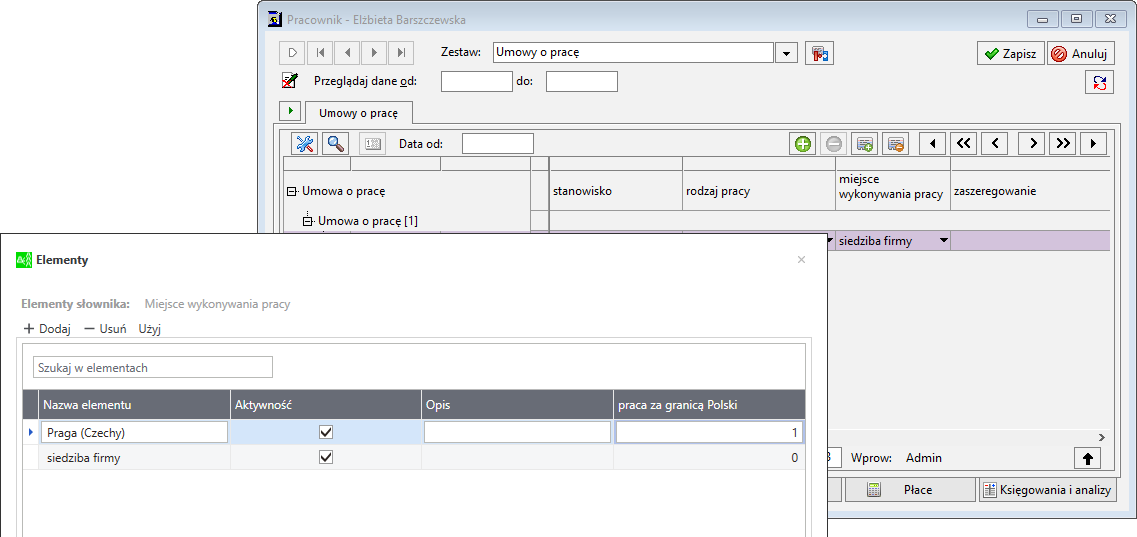Click the double-right arrow navigation icon
Viewport: 1137px width, 537px height.
coord(1063,144)
